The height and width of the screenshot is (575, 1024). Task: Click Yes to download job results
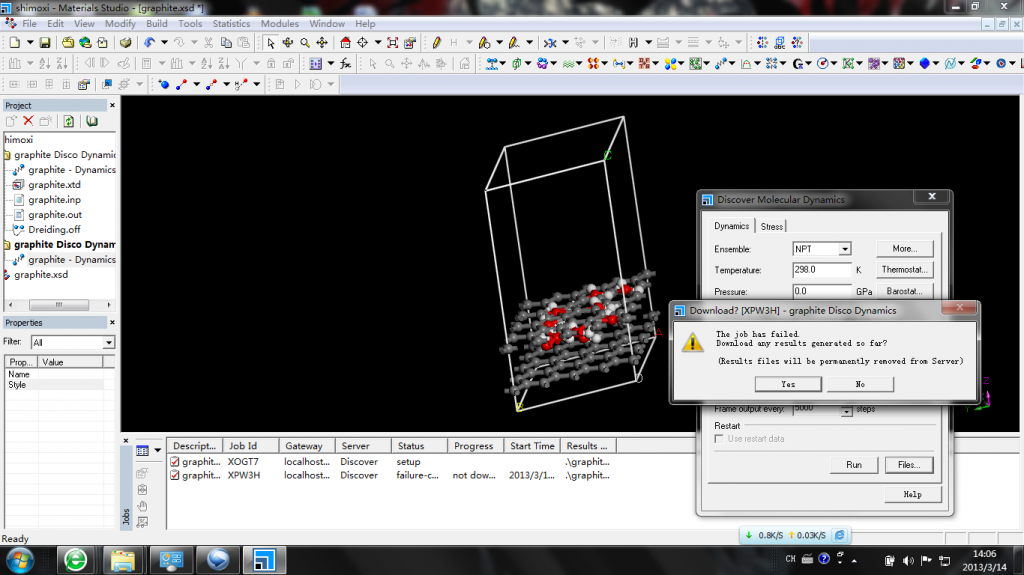point(788,384)
